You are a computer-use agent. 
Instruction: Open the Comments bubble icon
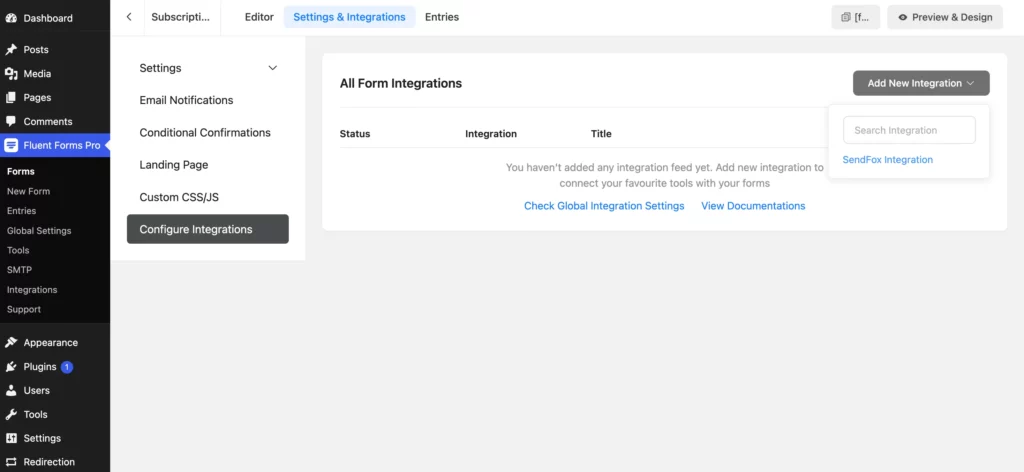10,121
